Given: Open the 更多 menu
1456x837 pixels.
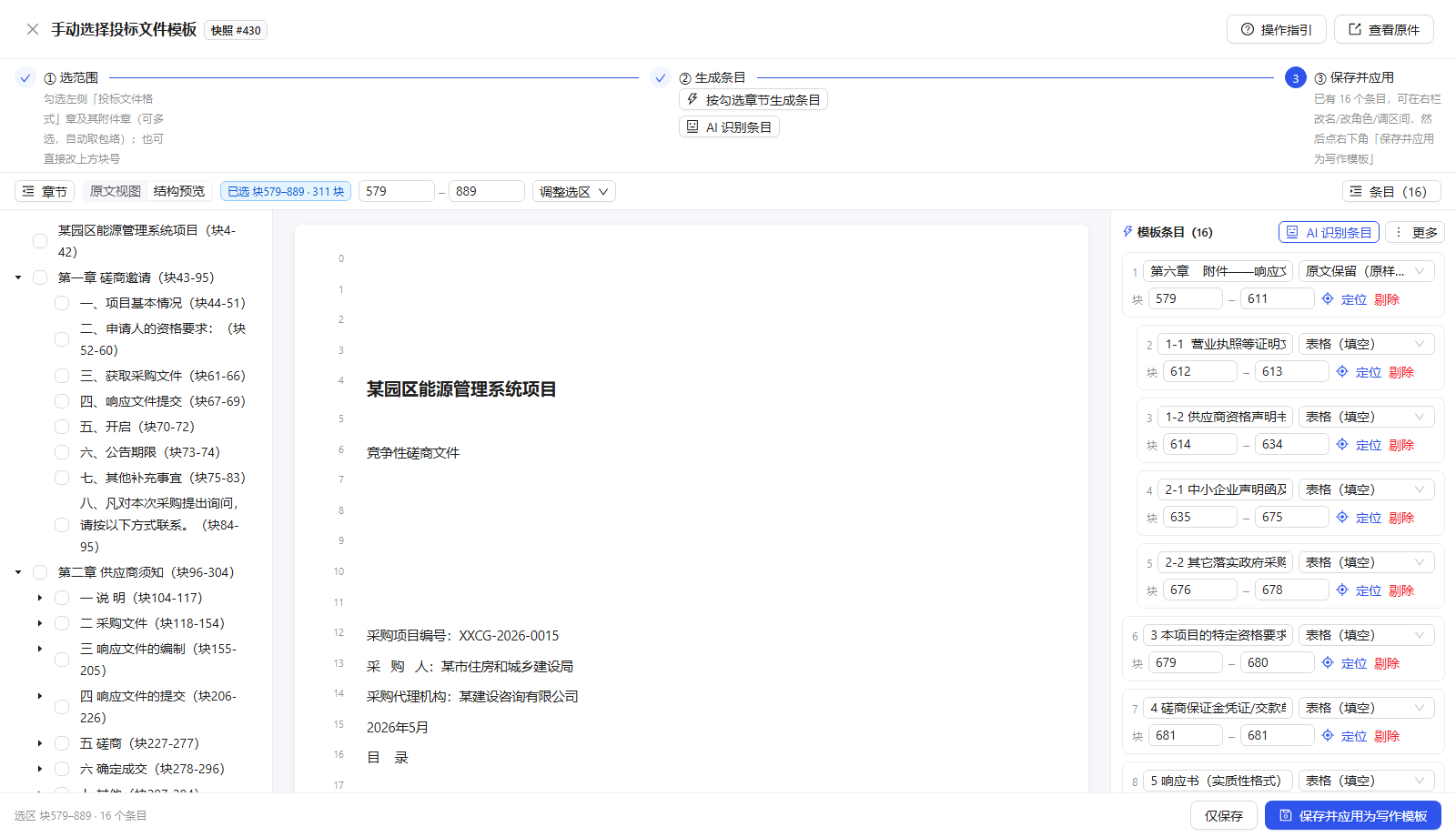Looking at the screenshot, I should [x=1415, y=232].
